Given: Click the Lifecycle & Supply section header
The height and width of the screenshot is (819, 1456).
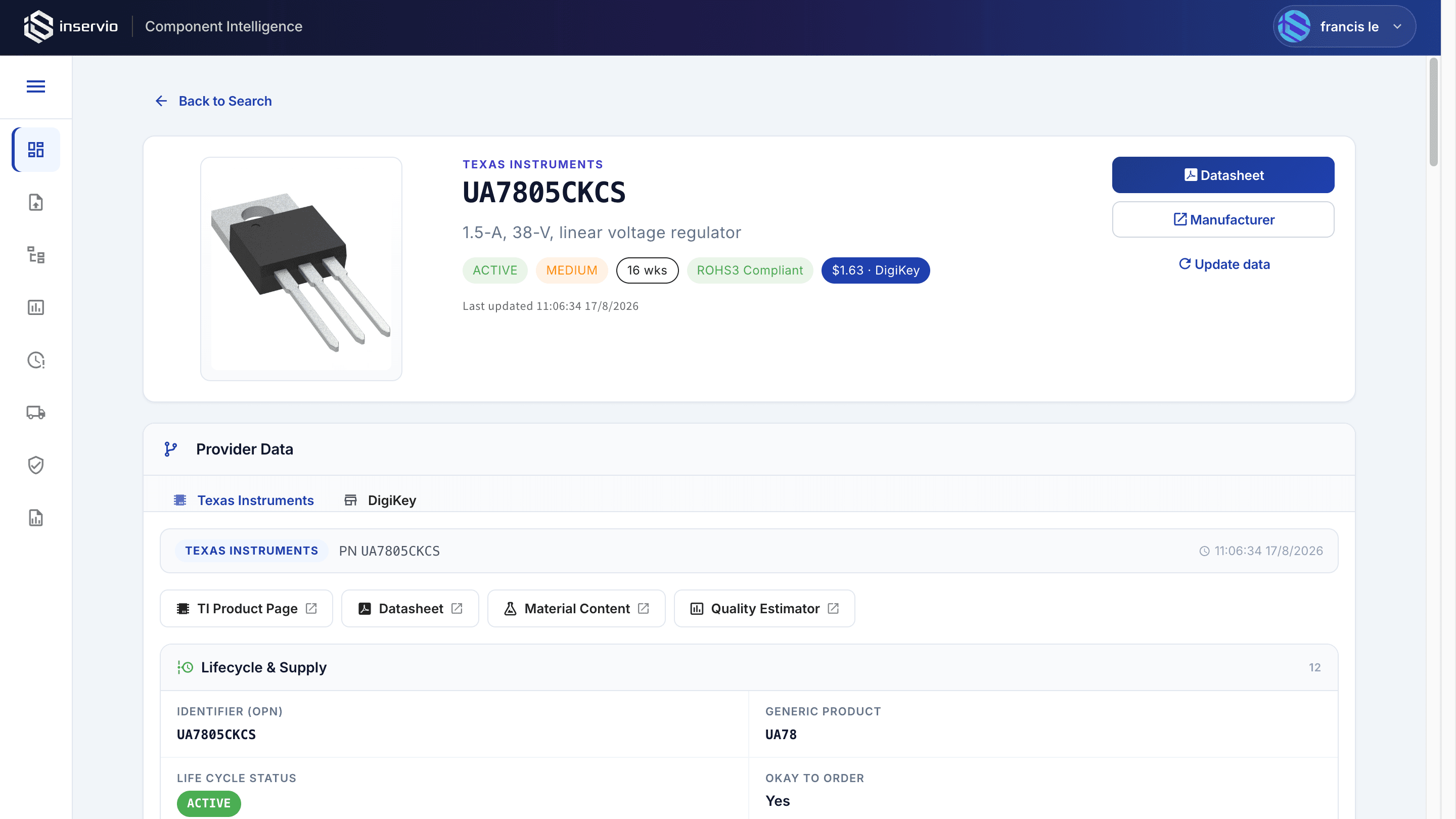Looking at the screenshot, I should click(x=749, y=667).
